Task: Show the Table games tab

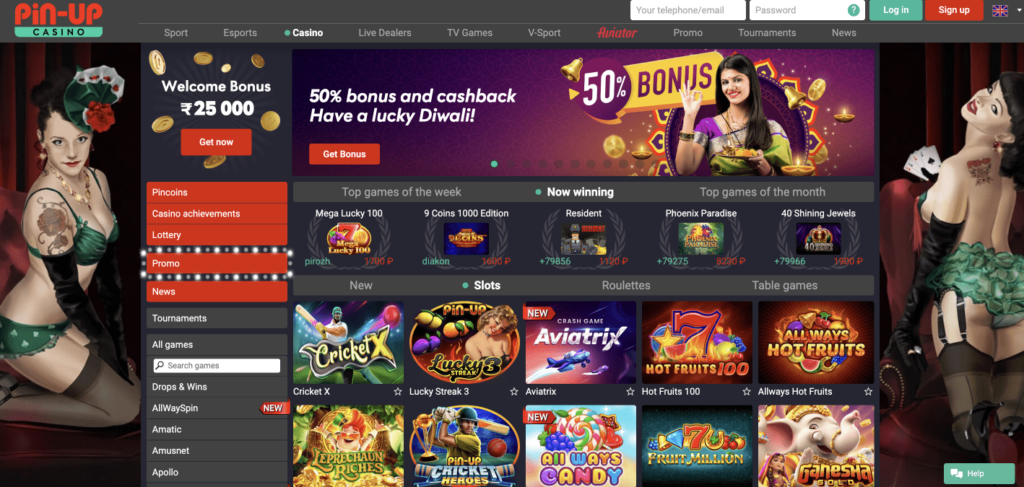Action: click(x=784, y=285)
